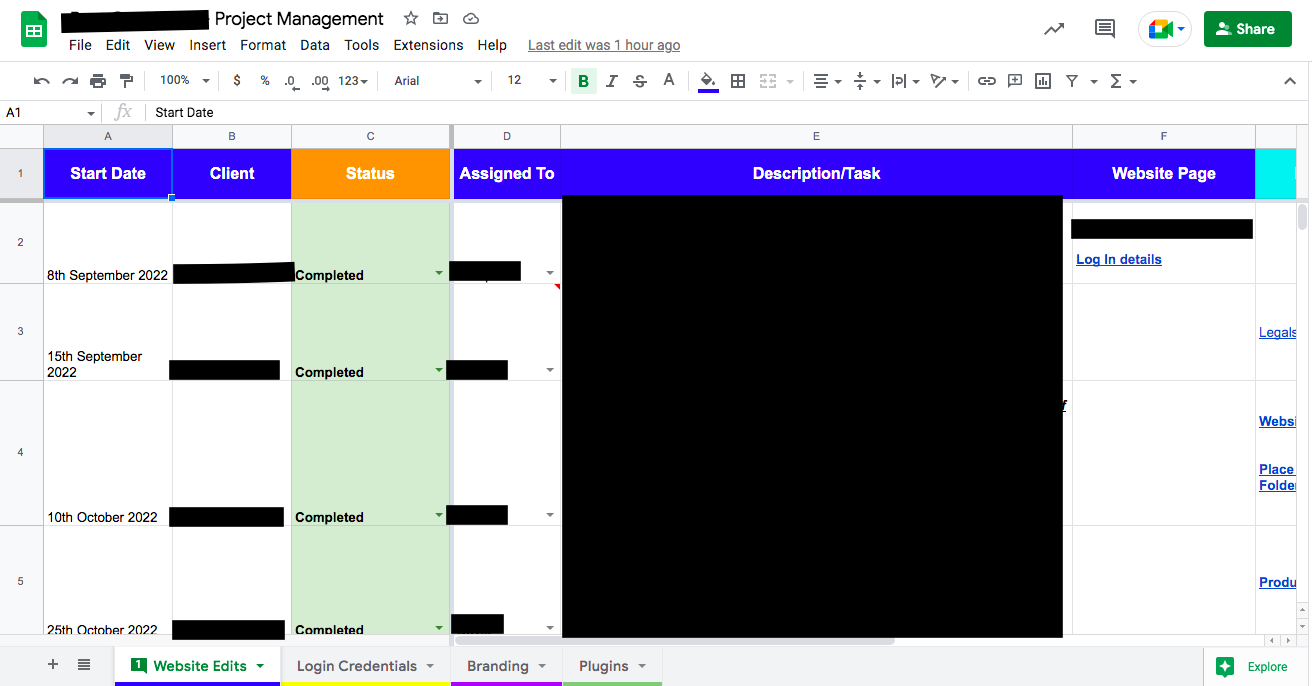Viewport: 1312px width, 686px height.
Task: Open the View menu
Action: pos(160,45)
